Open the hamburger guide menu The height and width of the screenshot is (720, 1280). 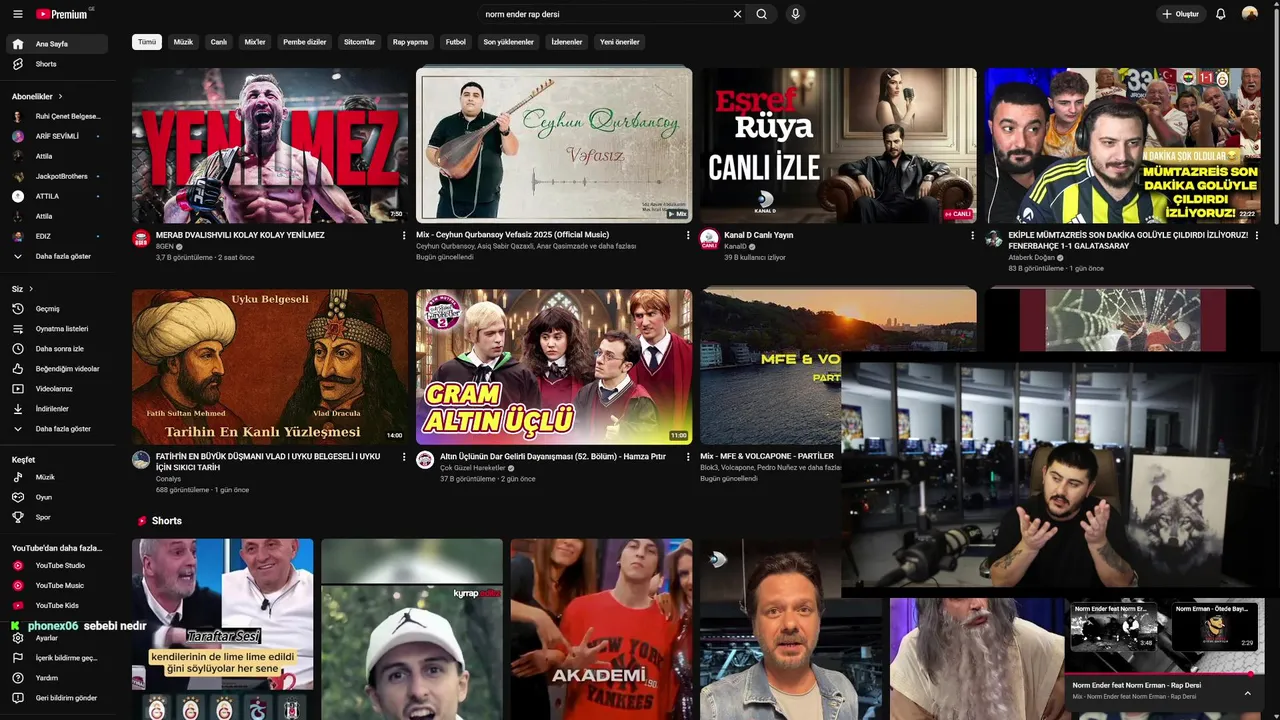[x=17, y=14]
